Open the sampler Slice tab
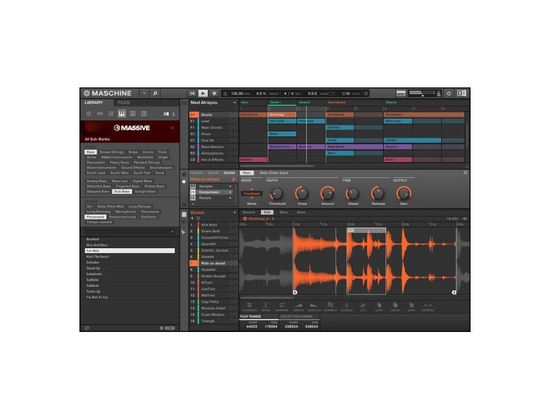 pyautogui.click(x=283, y=212)
